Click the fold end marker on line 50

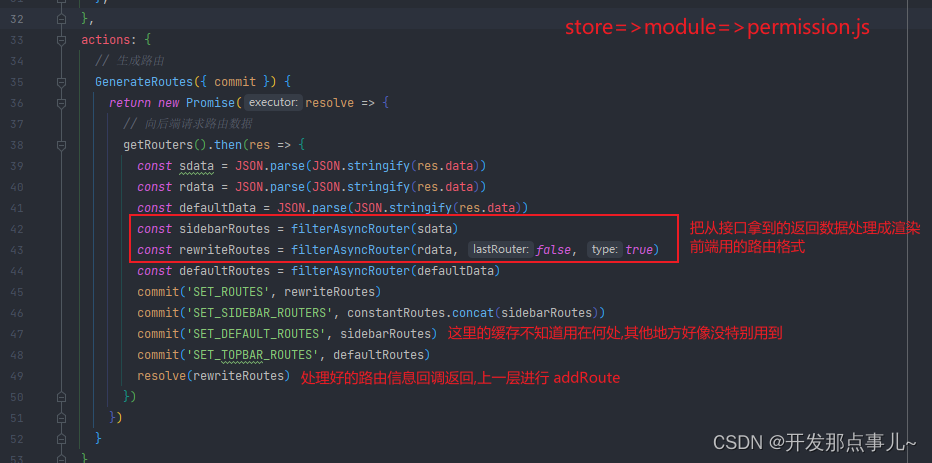pyautogui.click(x=61, y=396)
